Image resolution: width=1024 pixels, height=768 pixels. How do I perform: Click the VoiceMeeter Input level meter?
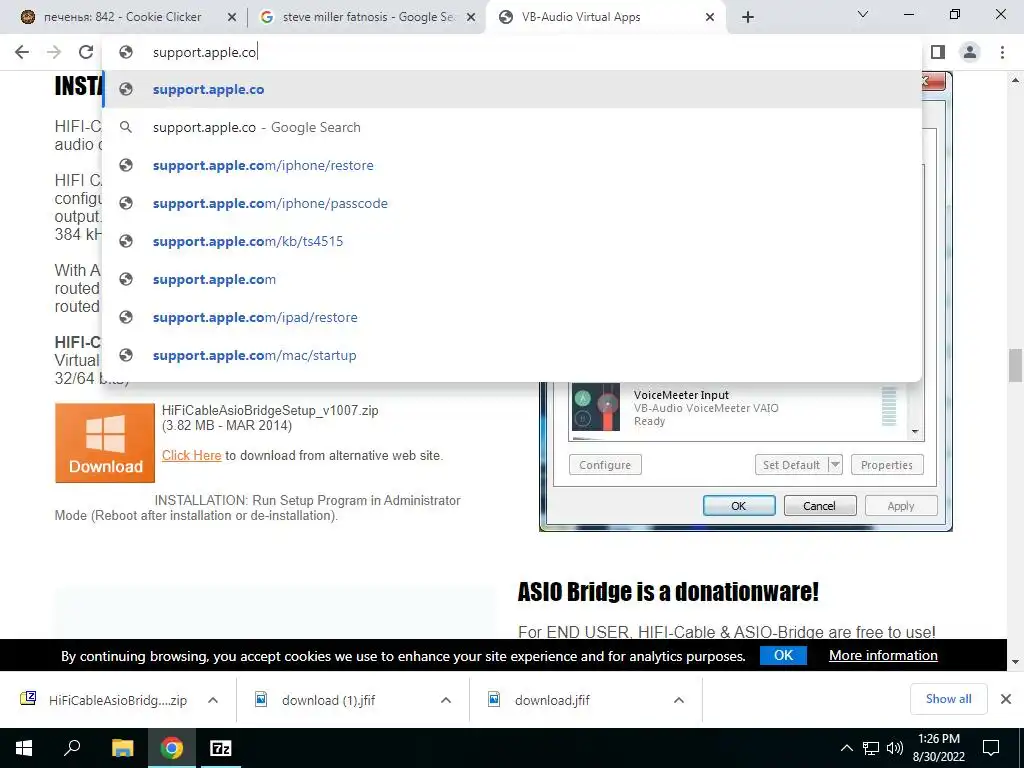point(889,406)
